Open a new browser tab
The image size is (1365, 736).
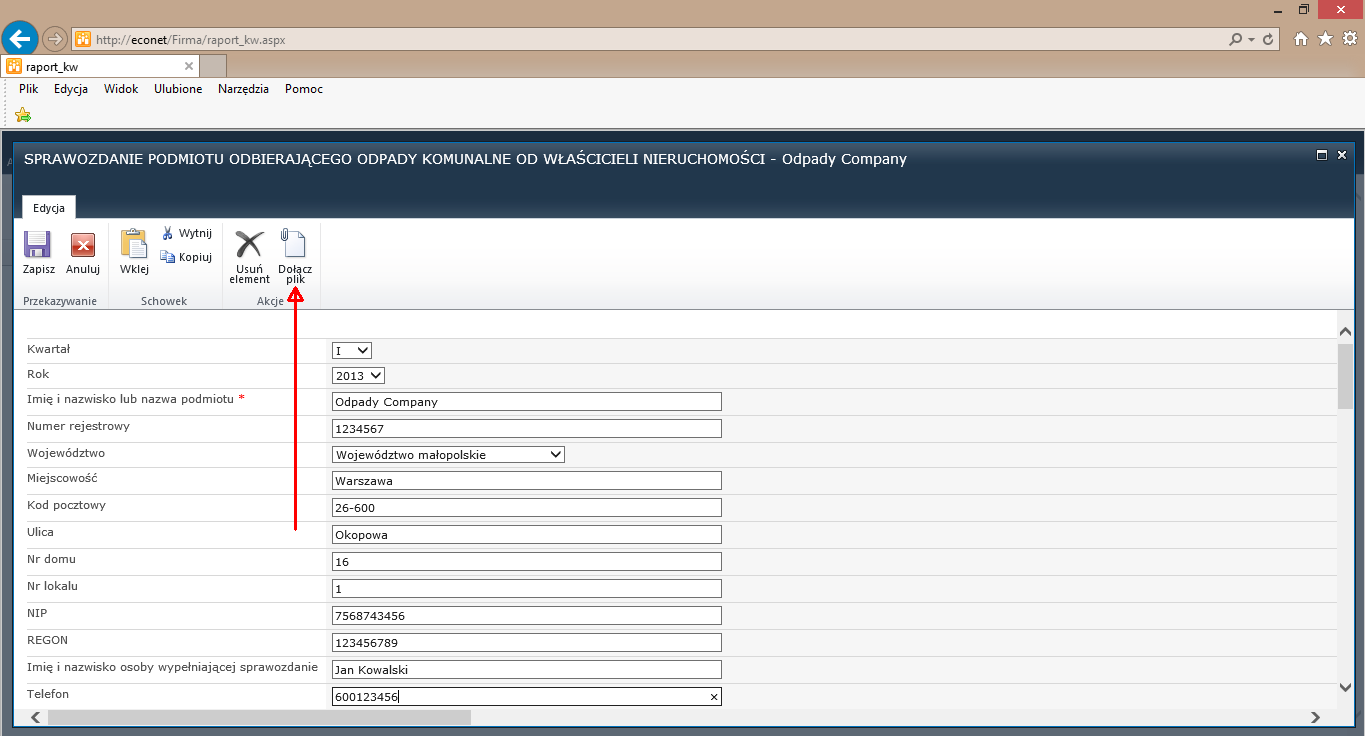tap(214, 67)
